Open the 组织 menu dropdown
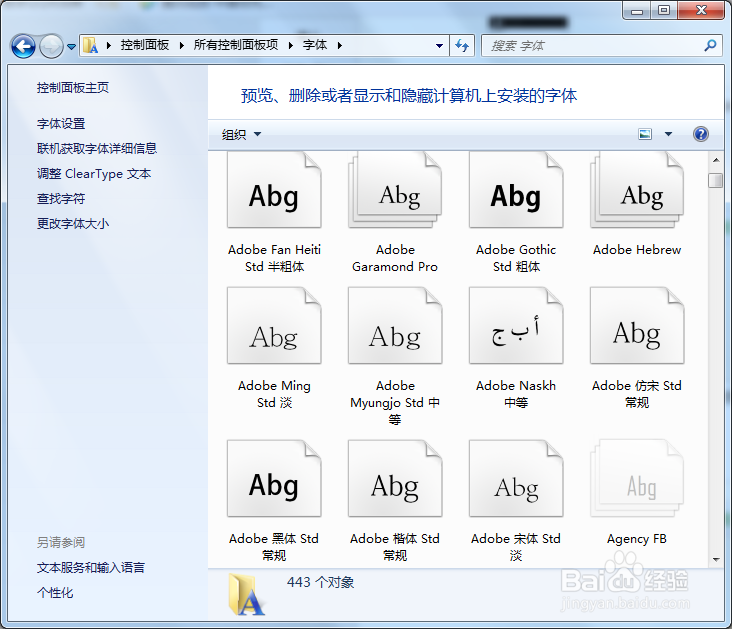The height and width of the screenshot is (629, 732). (241, 135)
